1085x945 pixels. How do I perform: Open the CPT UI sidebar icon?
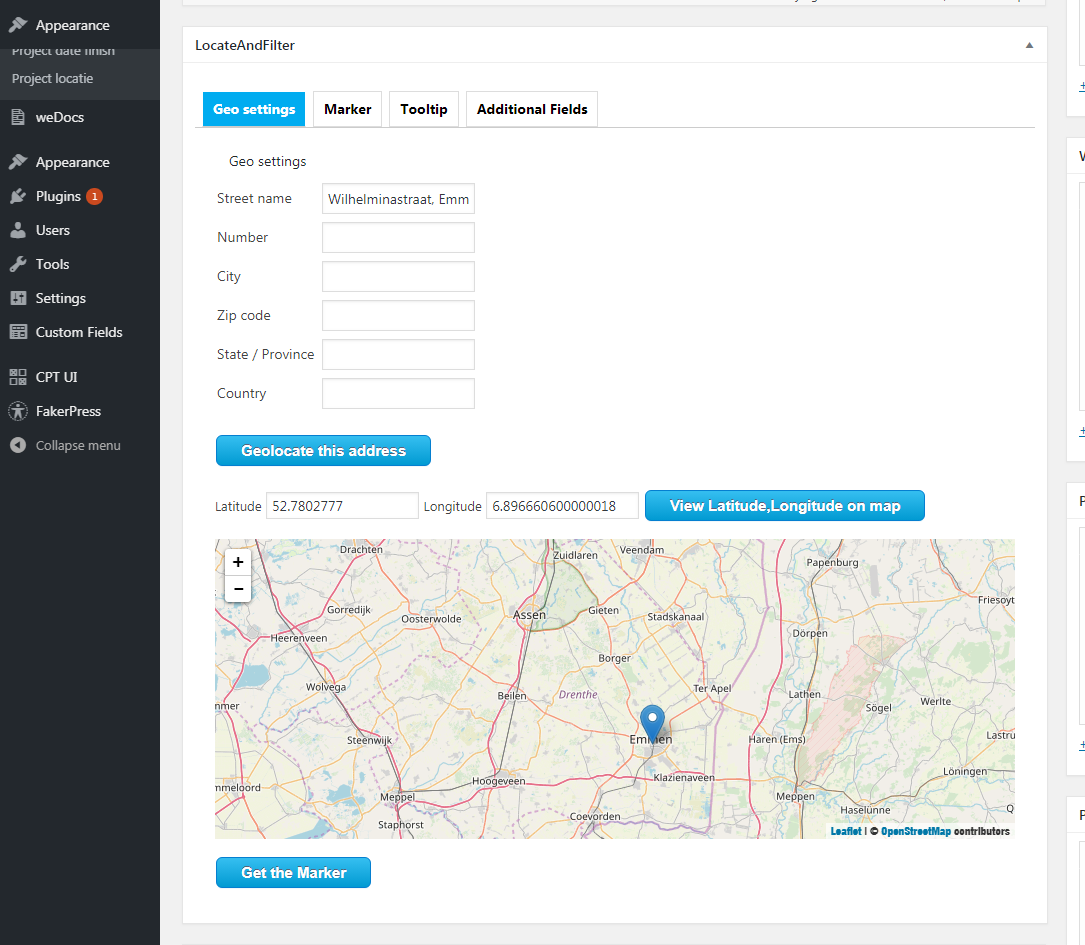pyautogui.click(x=18, y=377)
